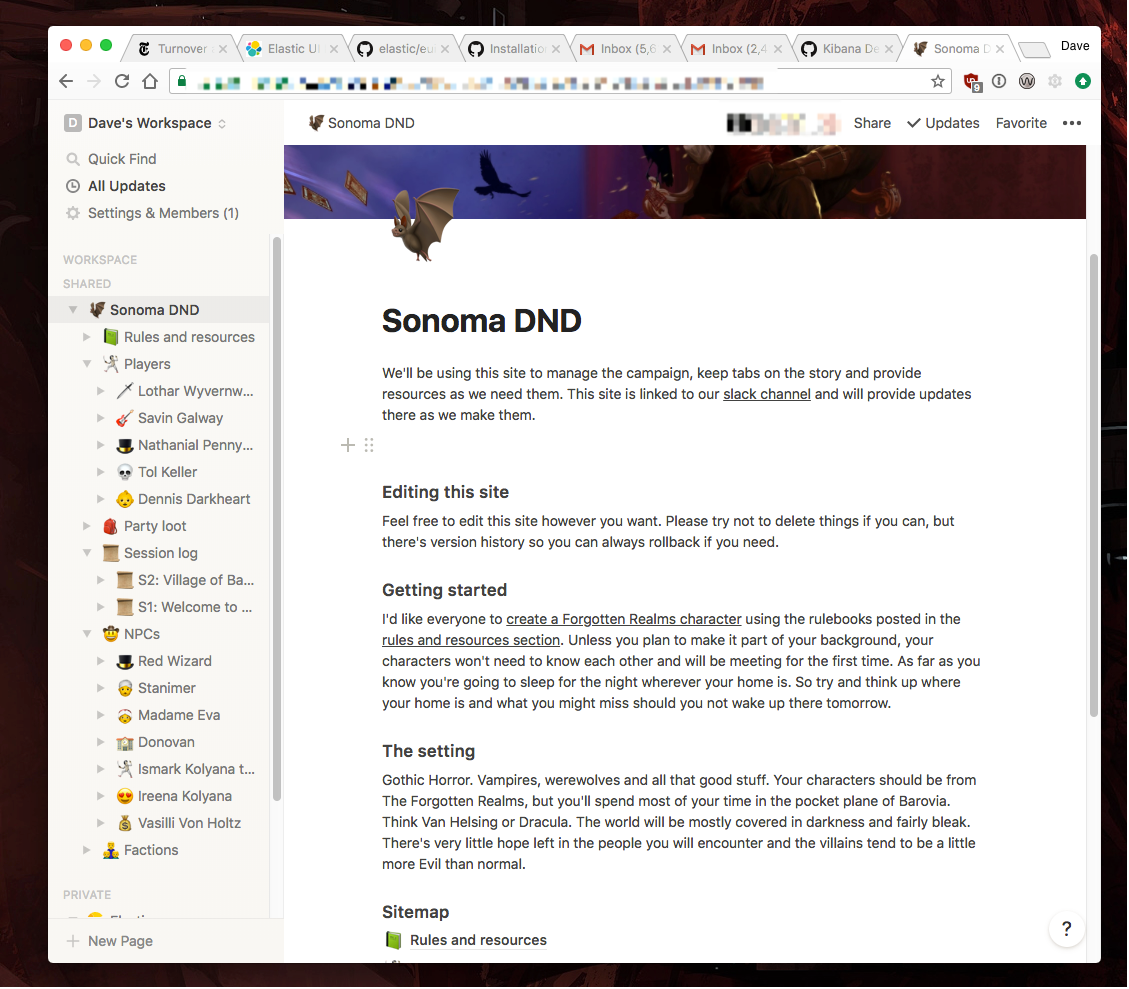Screen dimensions: 1129x989
Task: Click the Settings & Members gear icon
Action: tap(73, 213)
